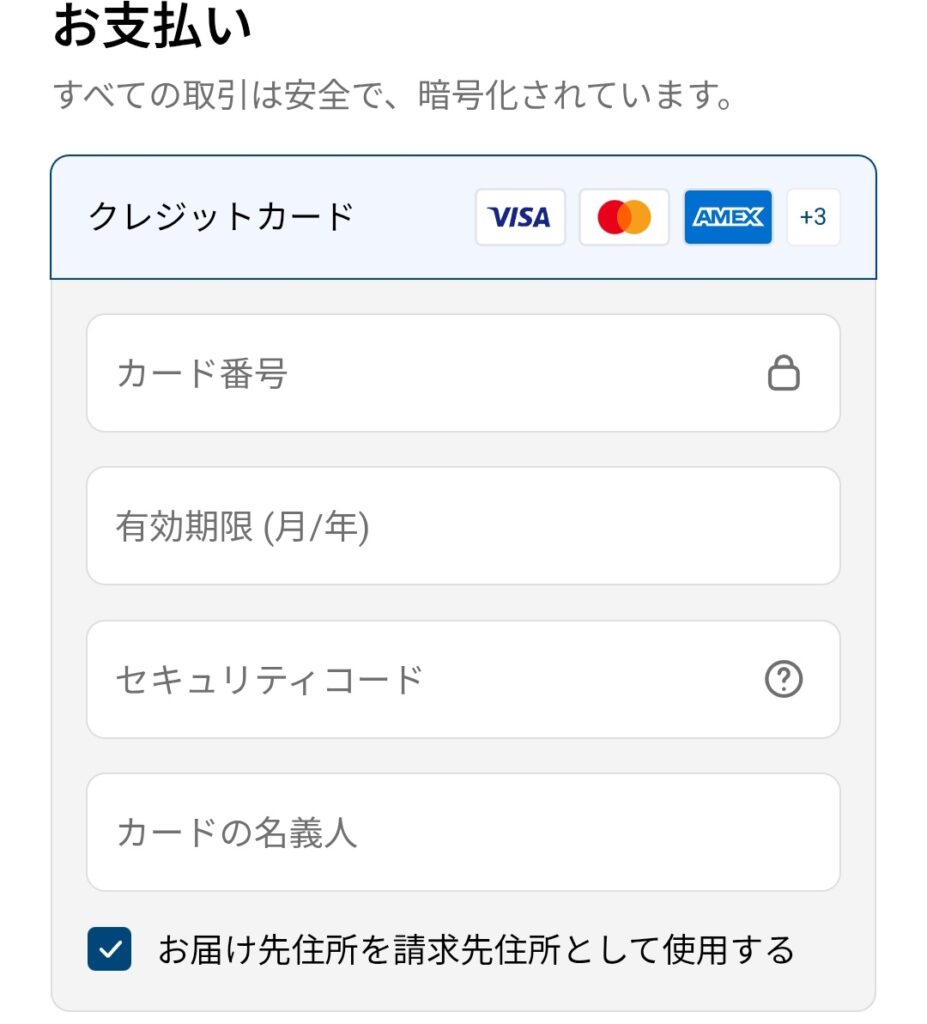This screenshot has height=1024, width=927.
Task: Click the セキュリティコード placeholder text
Action: tap(269, 680)
